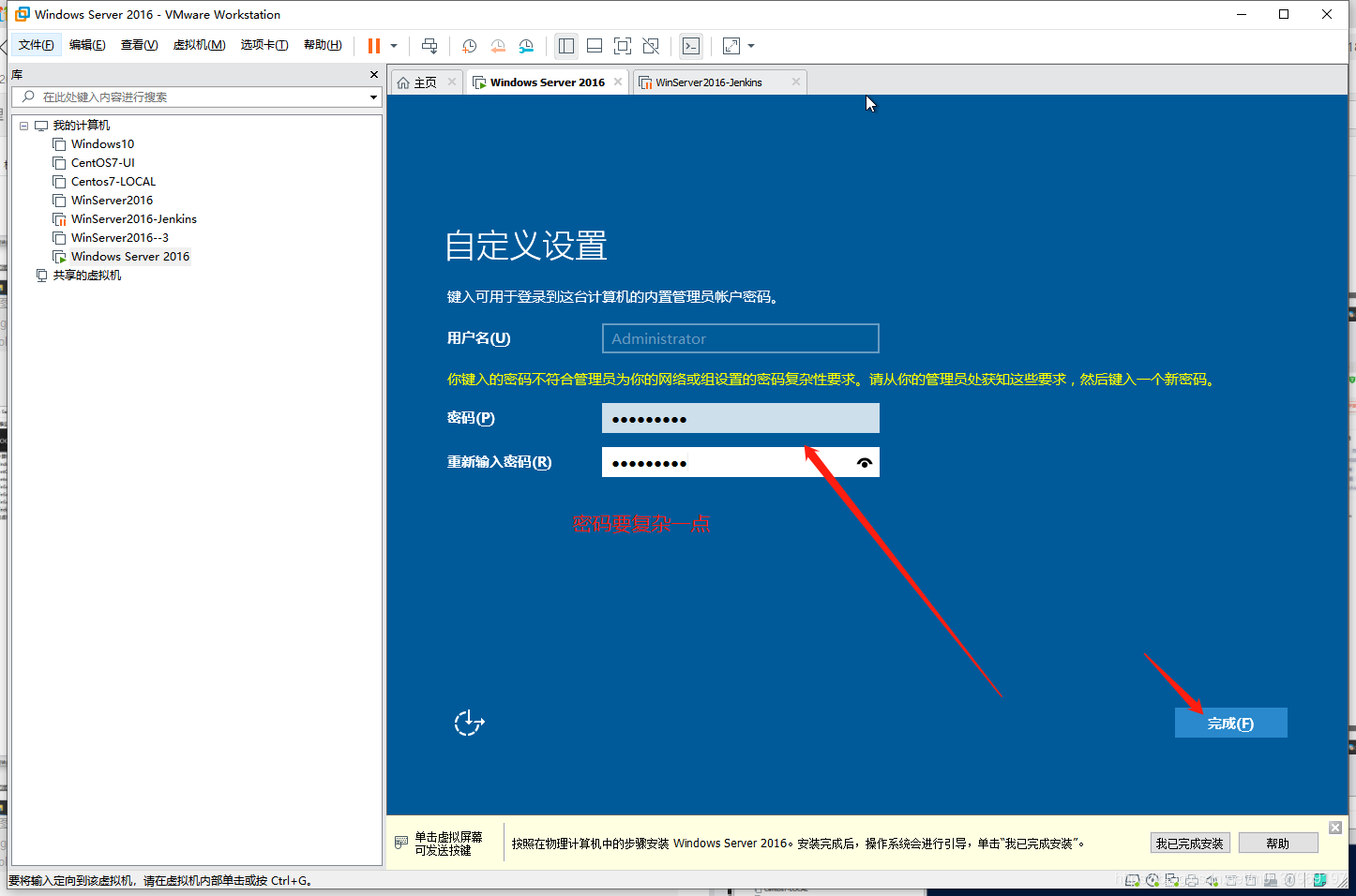1356x896 pixels.
Task: Toggle the library sidebar view icon
Action: pos(566,46)
